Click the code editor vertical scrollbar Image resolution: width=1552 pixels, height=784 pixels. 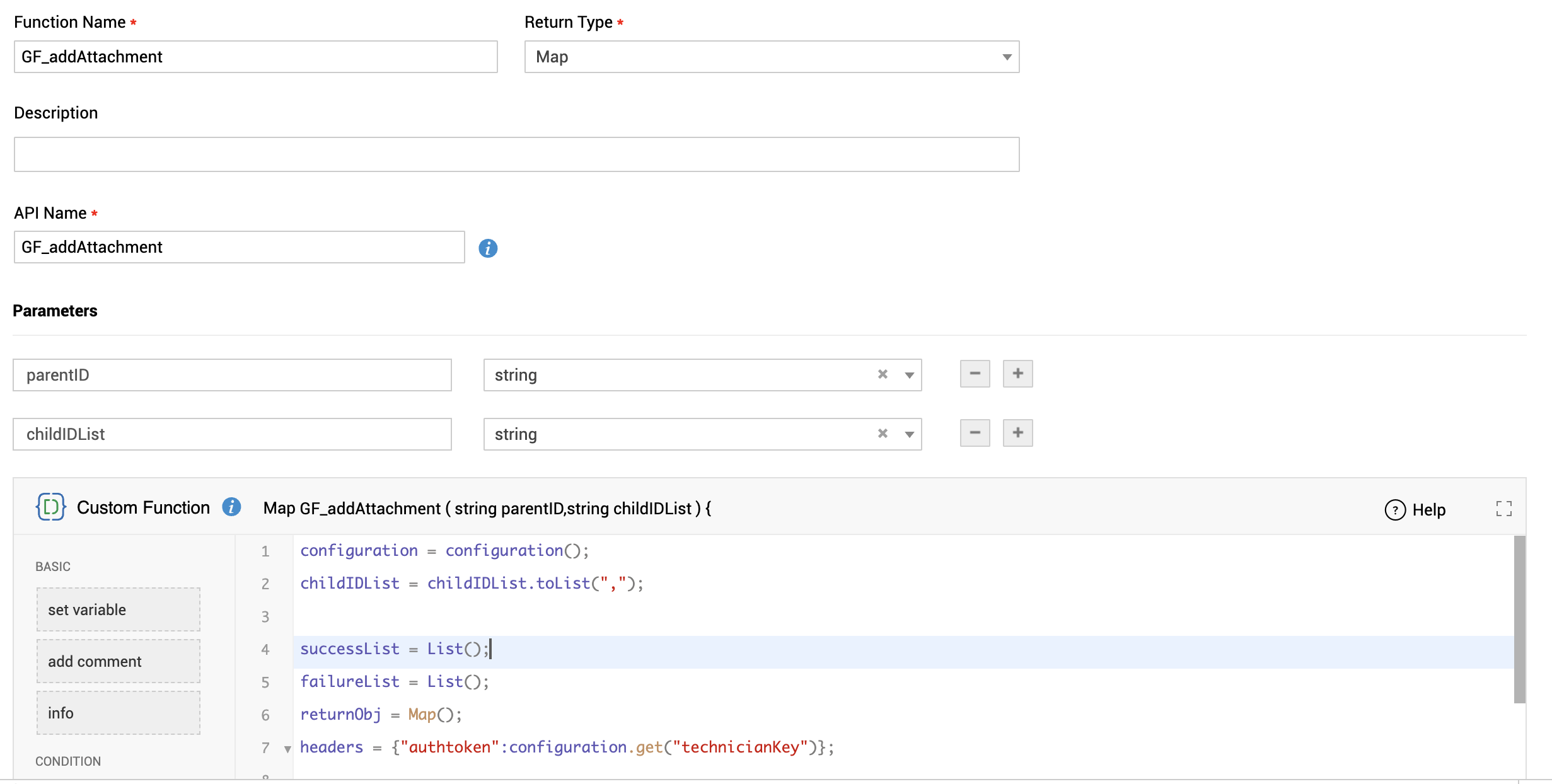1519,619
